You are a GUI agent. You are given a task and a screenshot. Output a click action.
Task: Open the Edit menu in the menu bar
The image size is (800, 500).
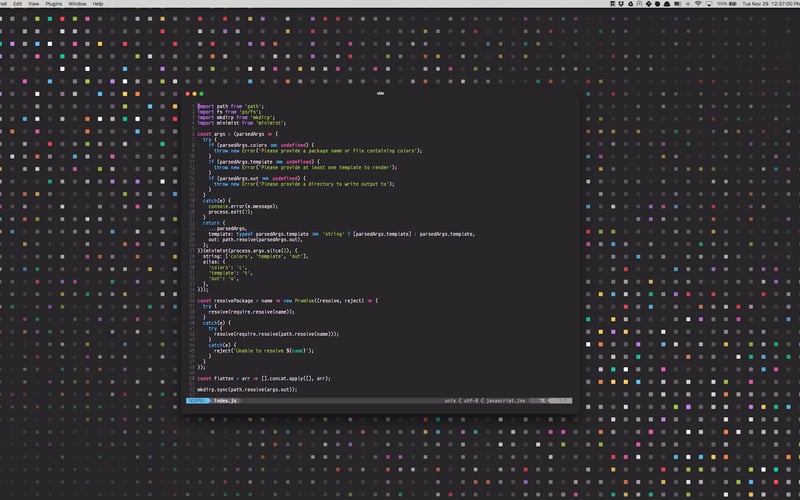17,4
